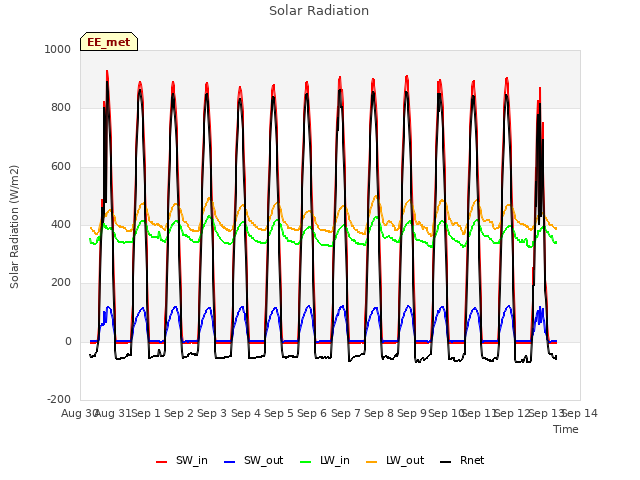Click the green LW_in legend swatch
640x480 pixels.
pos(305,462)
